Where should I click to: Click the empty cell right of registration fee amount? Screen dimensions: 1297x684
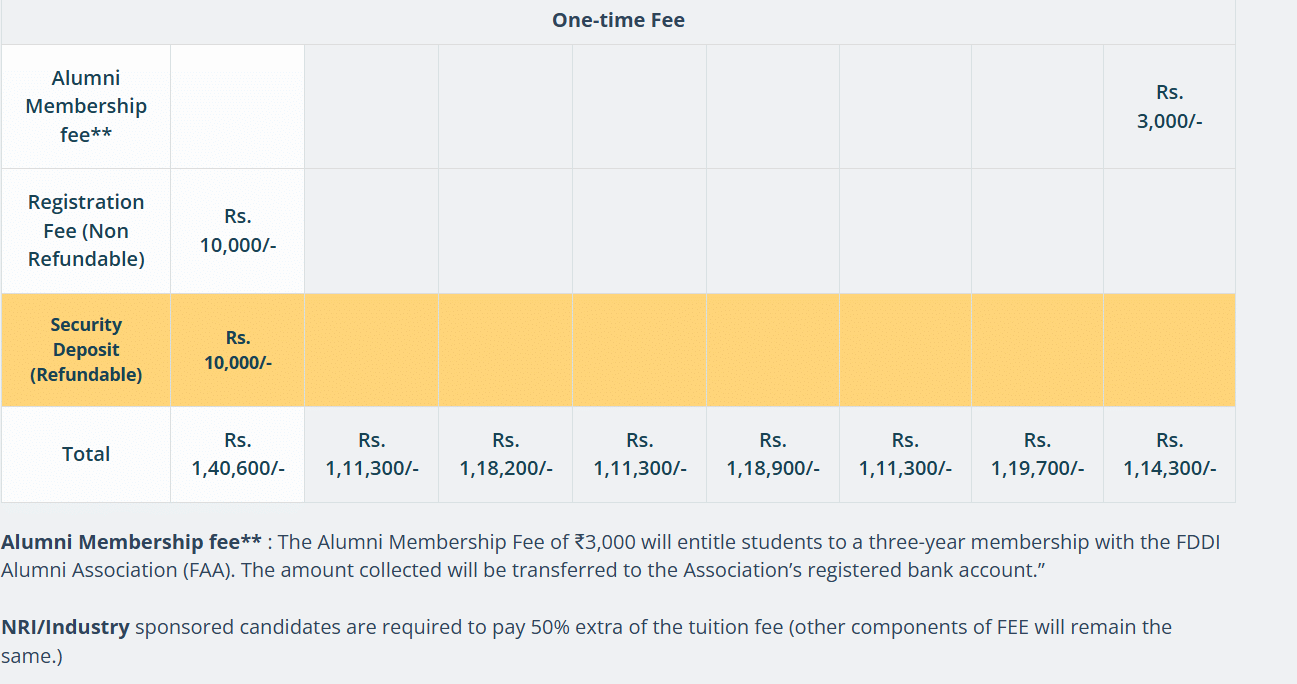[371, 230]
